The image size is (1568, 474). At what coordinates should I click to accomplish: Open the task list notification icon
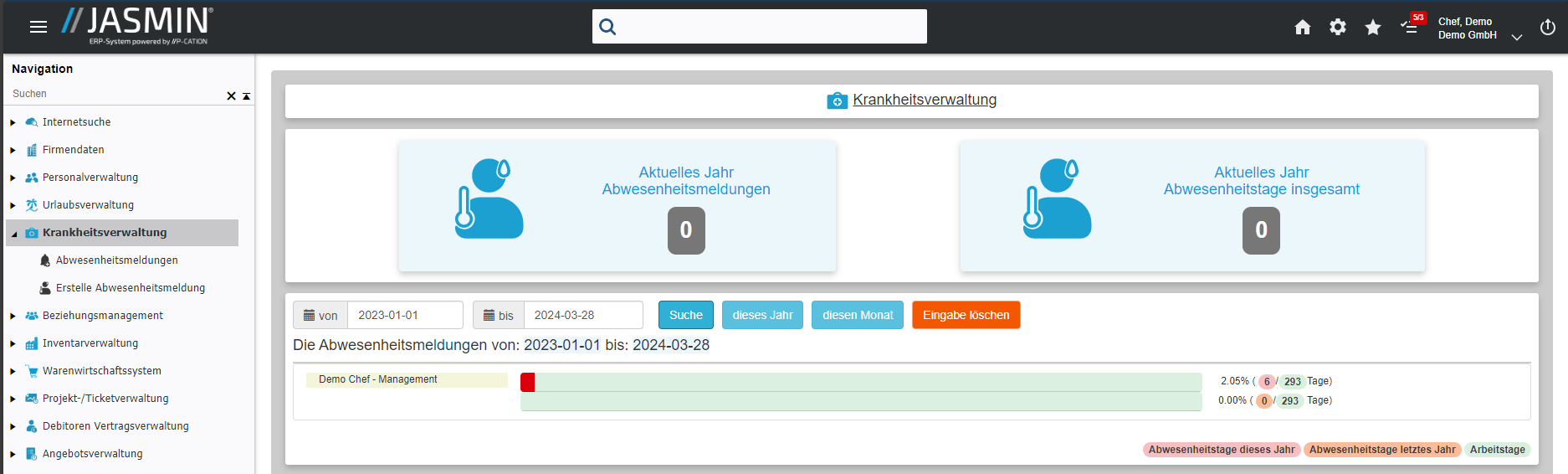point(1410,28)
